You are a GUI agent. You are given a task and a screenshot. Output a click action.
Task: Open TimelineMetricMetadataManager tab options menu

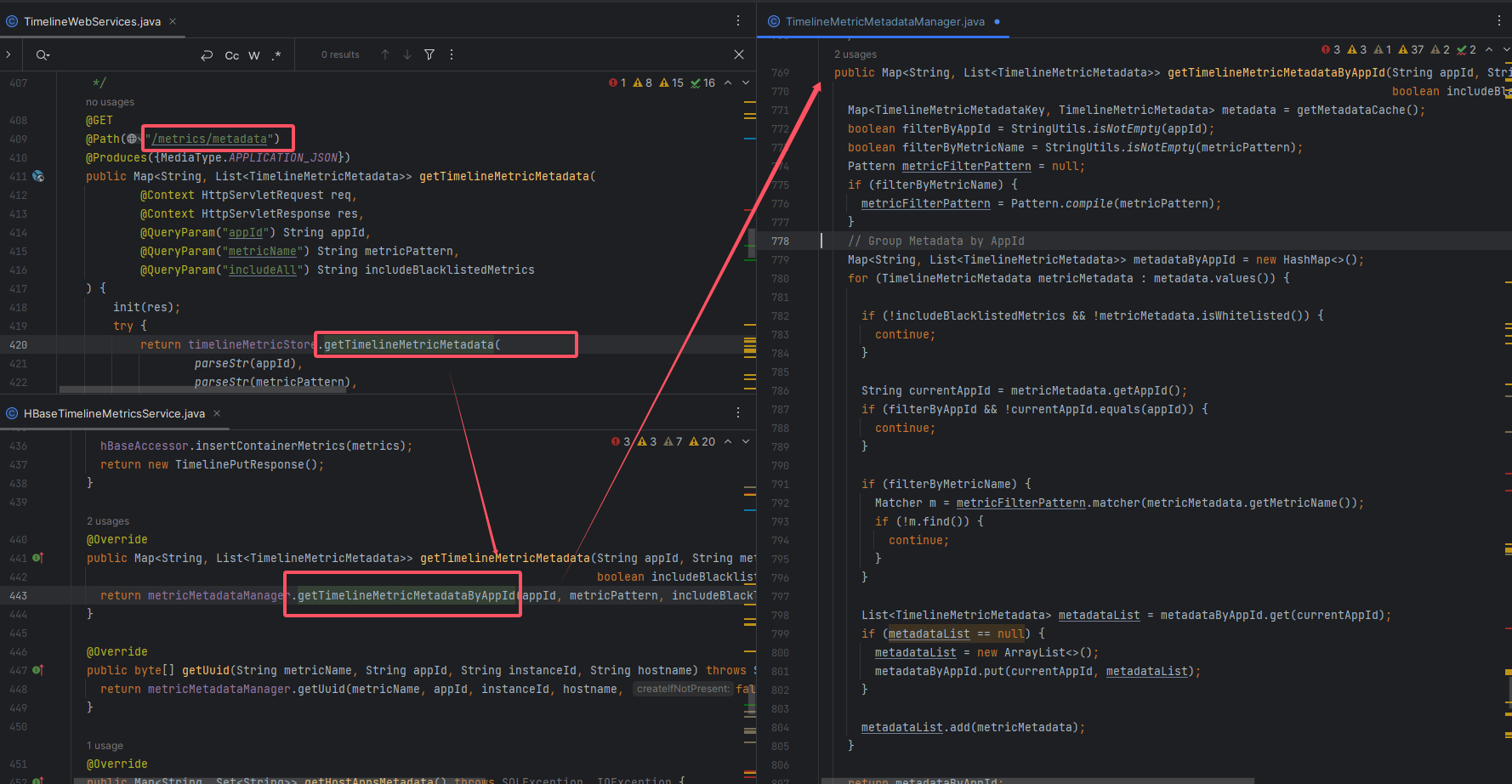[1499, 20]
